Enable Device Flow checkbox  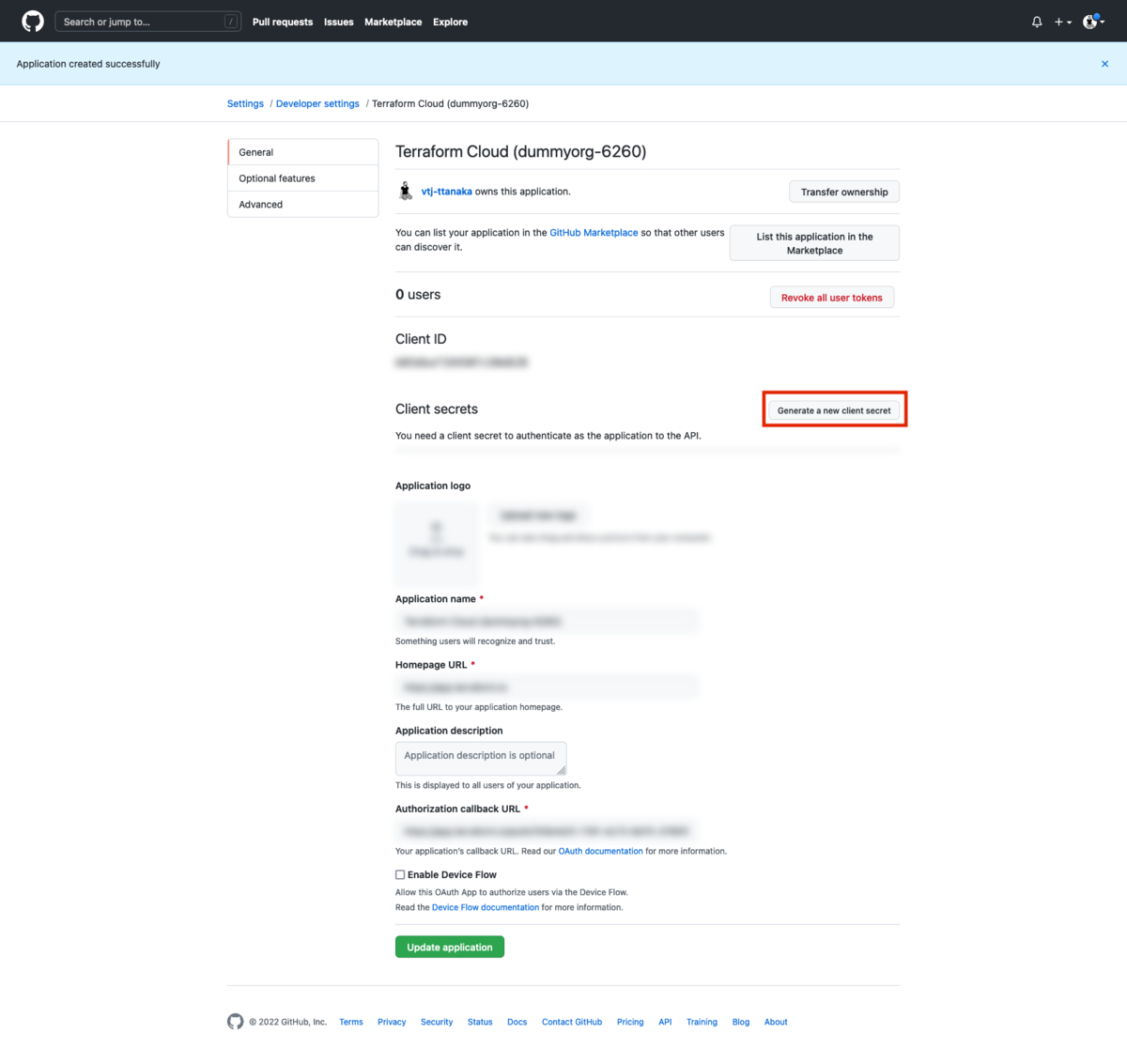coord(400,874)
